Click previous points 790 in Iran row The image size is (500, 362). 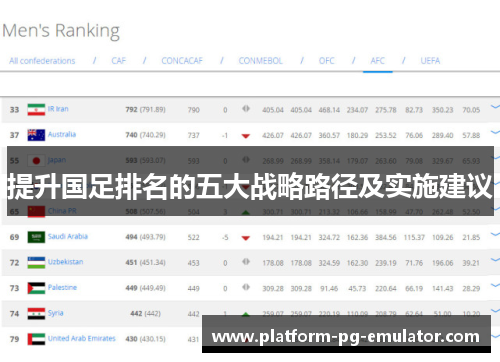194,110
